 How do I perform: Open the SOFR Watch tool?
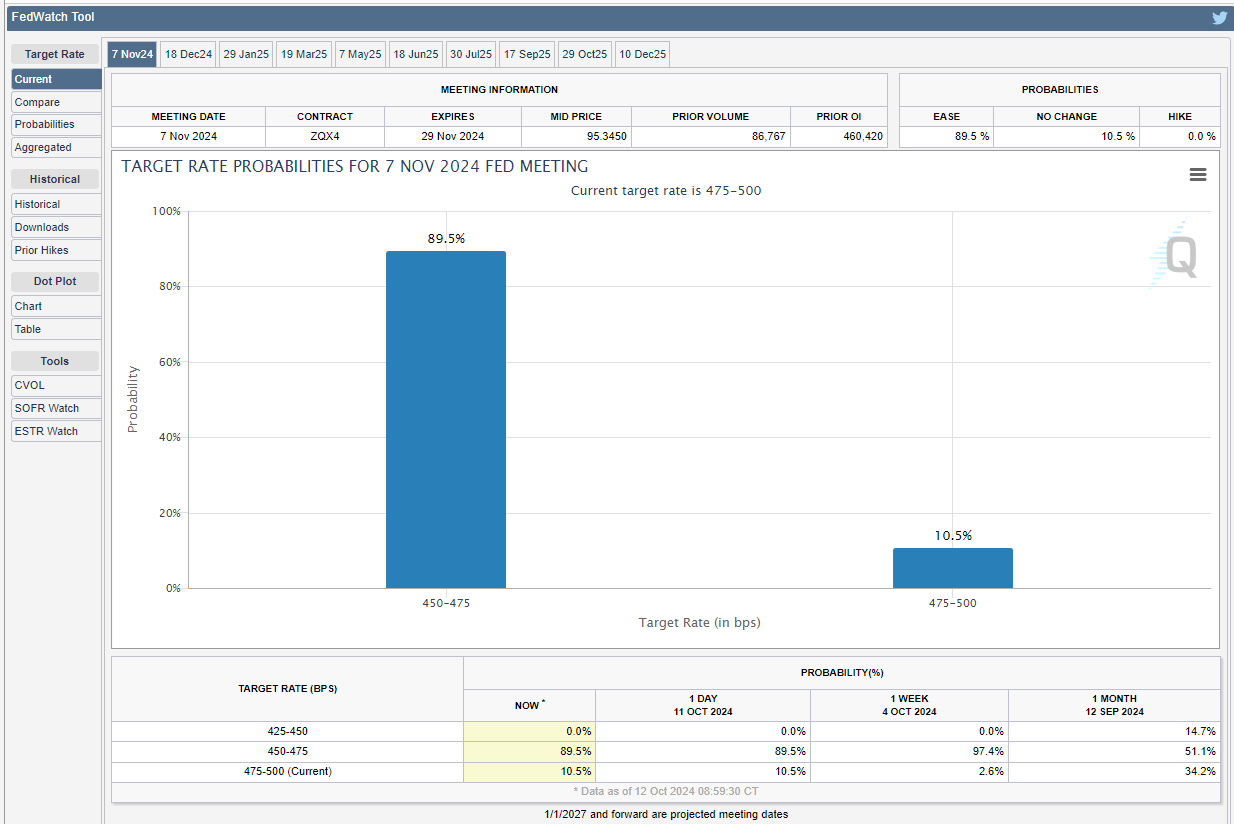pyautogui.click(x=56, y=408)
